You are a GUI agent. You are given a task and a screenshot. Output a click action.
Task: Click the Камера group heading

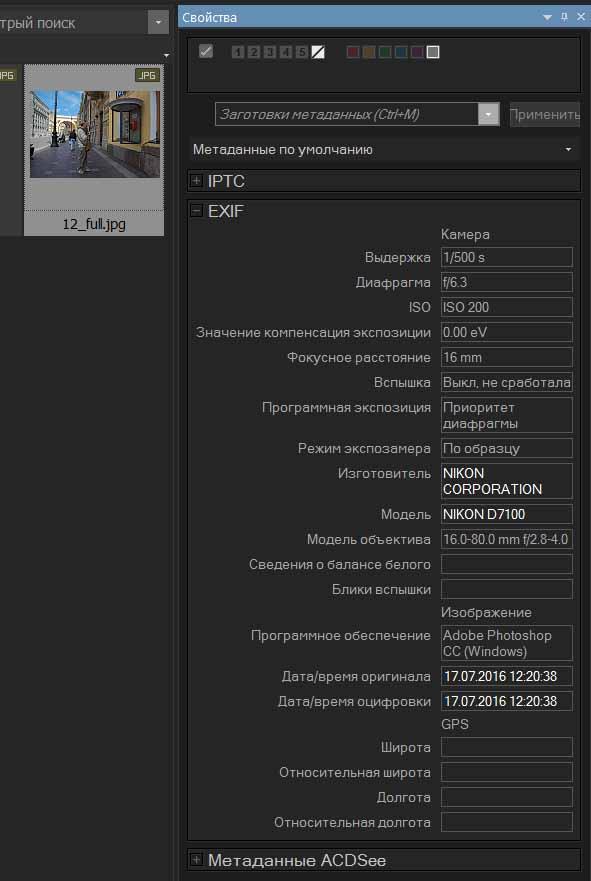click(x=465, y=234)
